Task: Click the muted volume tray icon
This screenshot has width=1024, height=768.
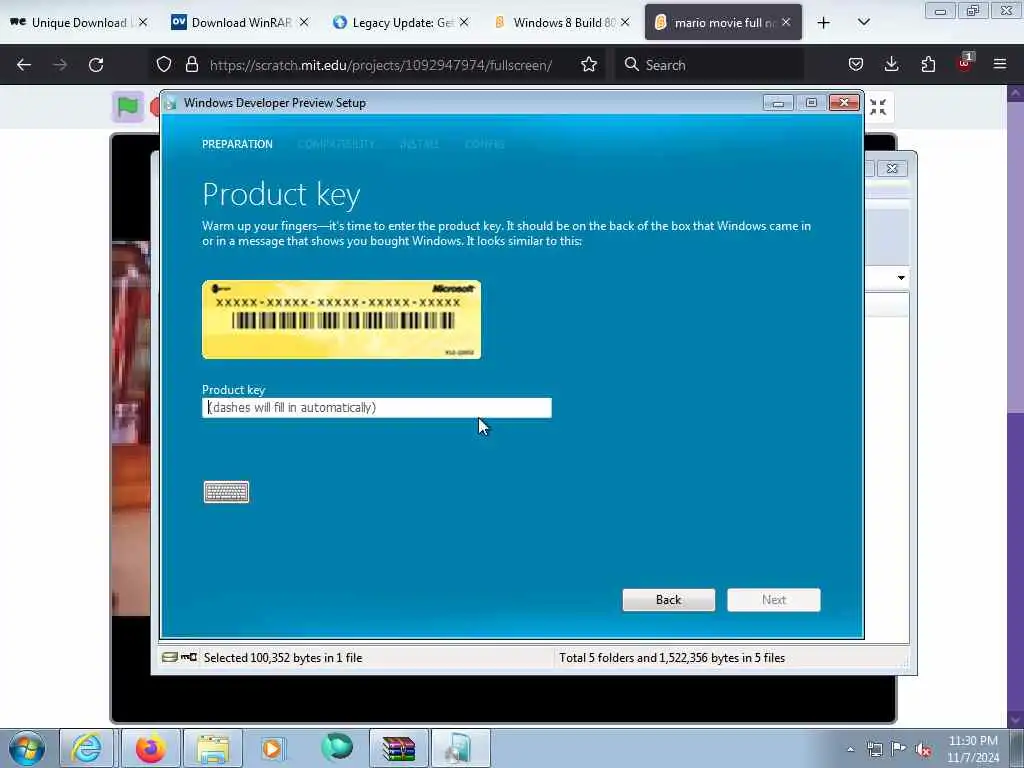Action: tap(923, 749)
